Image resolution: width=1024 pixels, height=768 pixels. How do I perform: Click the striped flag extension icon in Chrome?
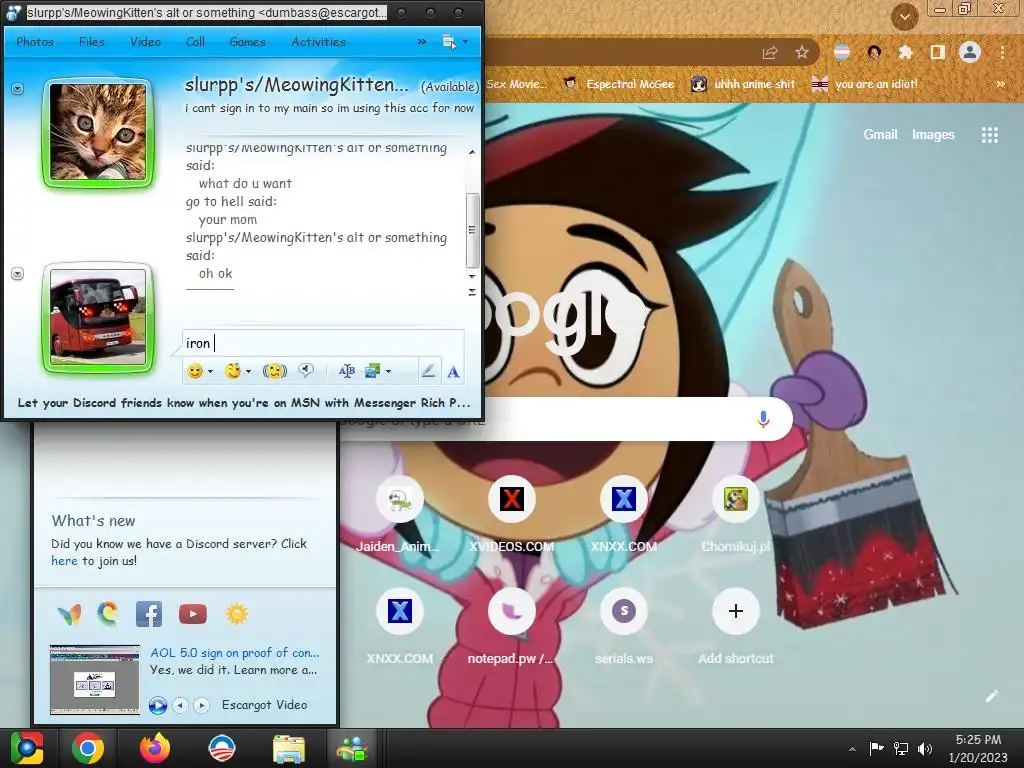pos(842,52)
